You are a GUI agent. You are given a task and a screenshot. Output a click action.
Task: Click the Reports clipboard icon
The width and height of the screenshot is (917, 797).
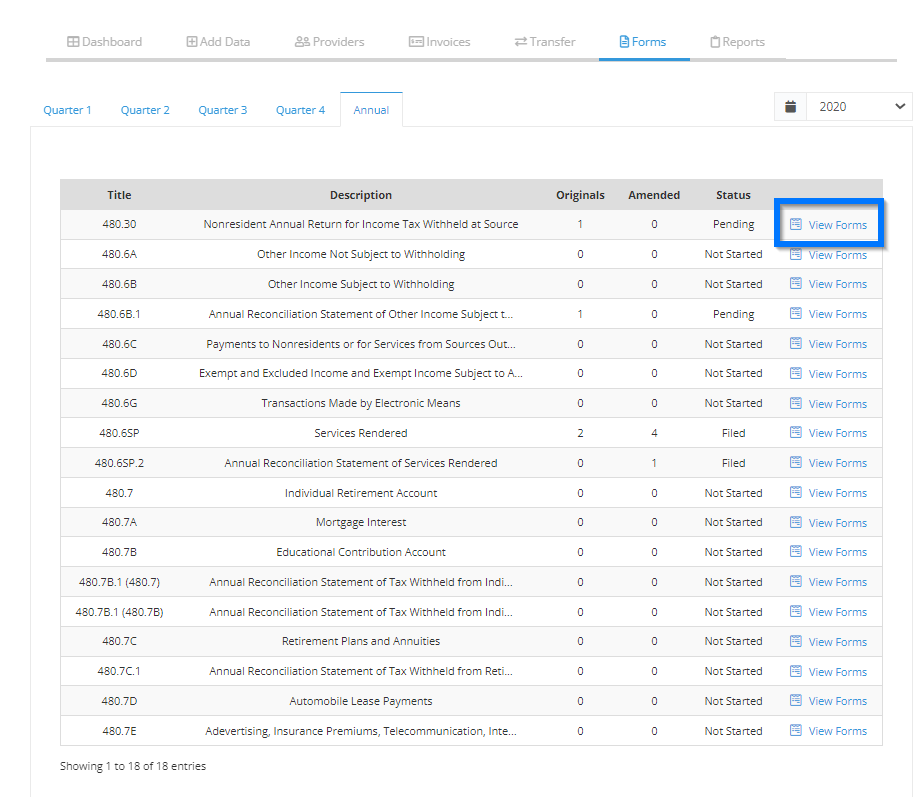point(715,42)
